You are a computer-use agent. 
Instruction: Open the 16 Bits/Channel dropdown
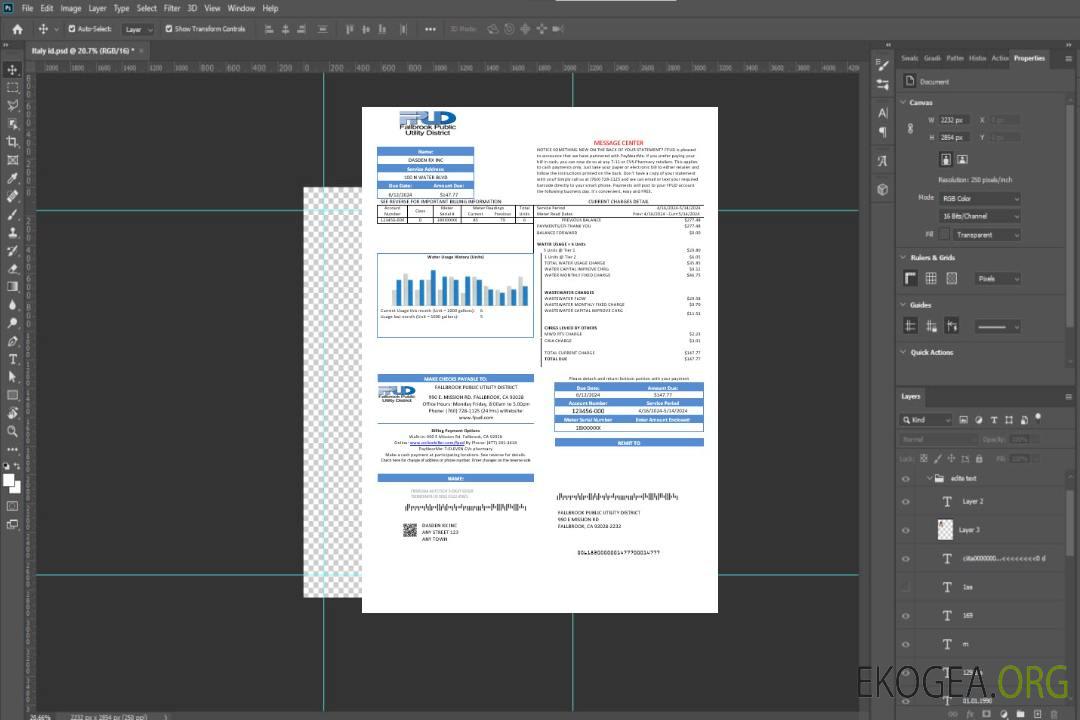[979, 216]
